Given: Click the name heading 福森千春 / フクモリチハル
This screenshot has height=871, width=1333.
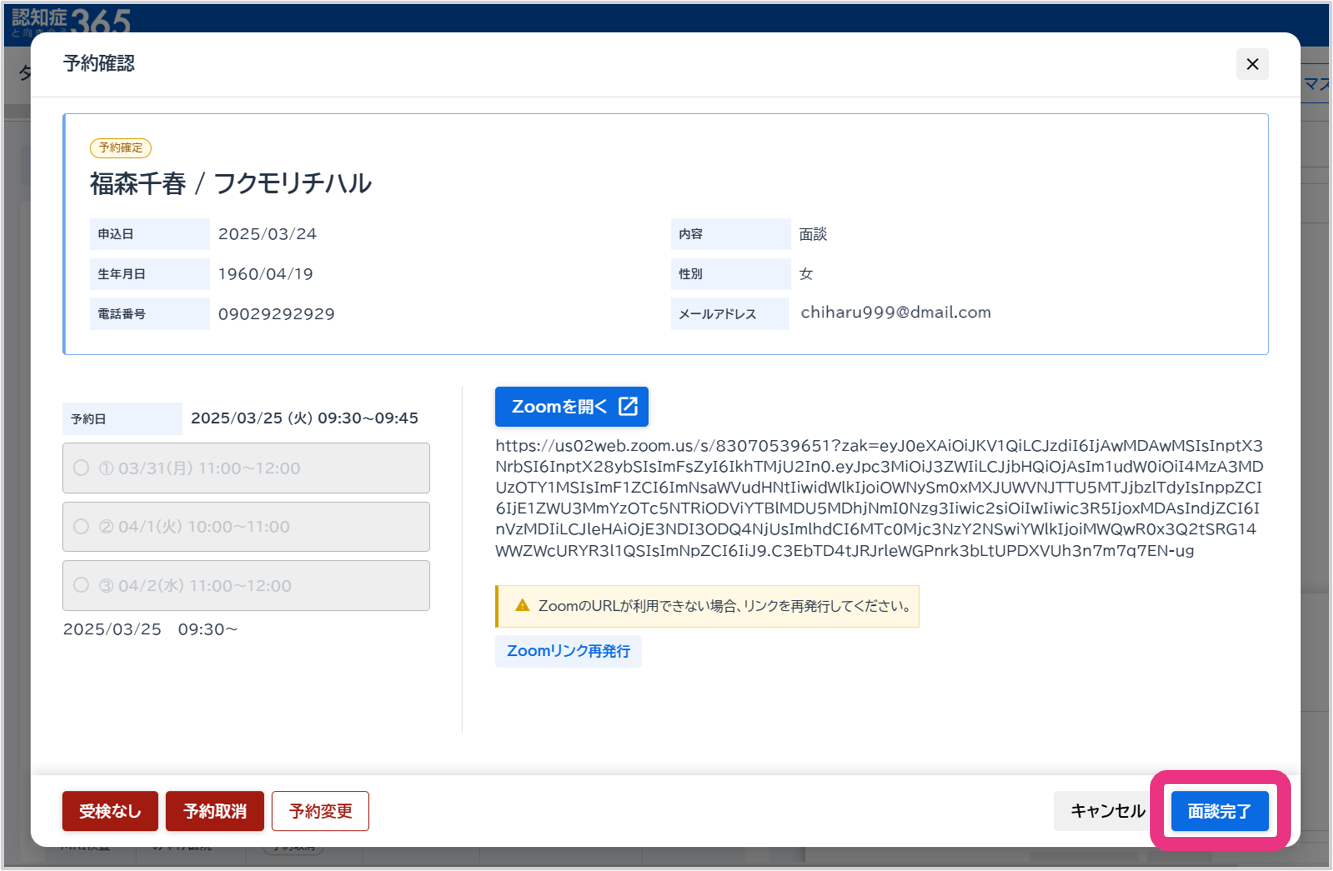Looking at the screenshot, I should [x=231, y=183].
